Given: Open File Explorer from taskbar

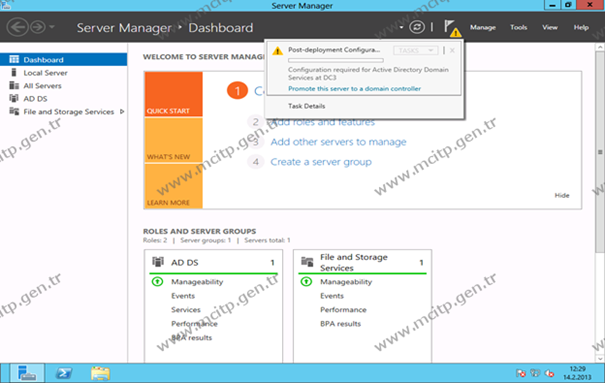Looking at the screenshot, I should (100, 373).
